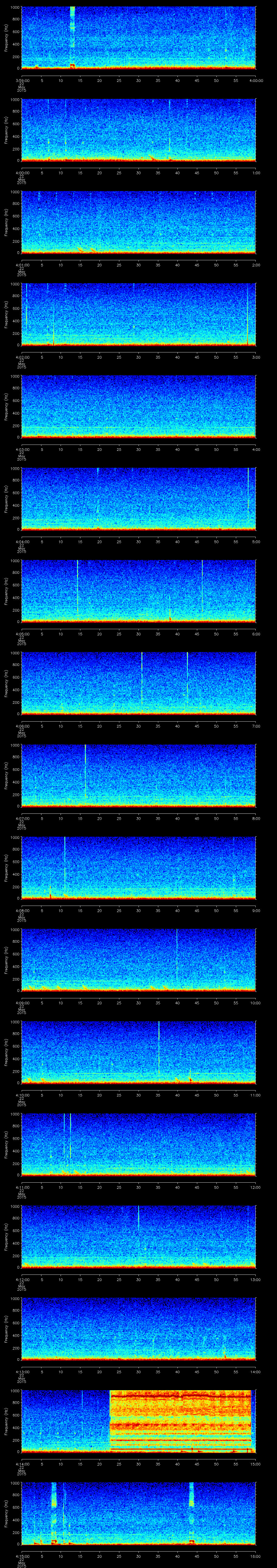277x1568 pixels.
Task: Click the spectrogram panel starting at 4:05:00
Action: click(x=138, y=590)
